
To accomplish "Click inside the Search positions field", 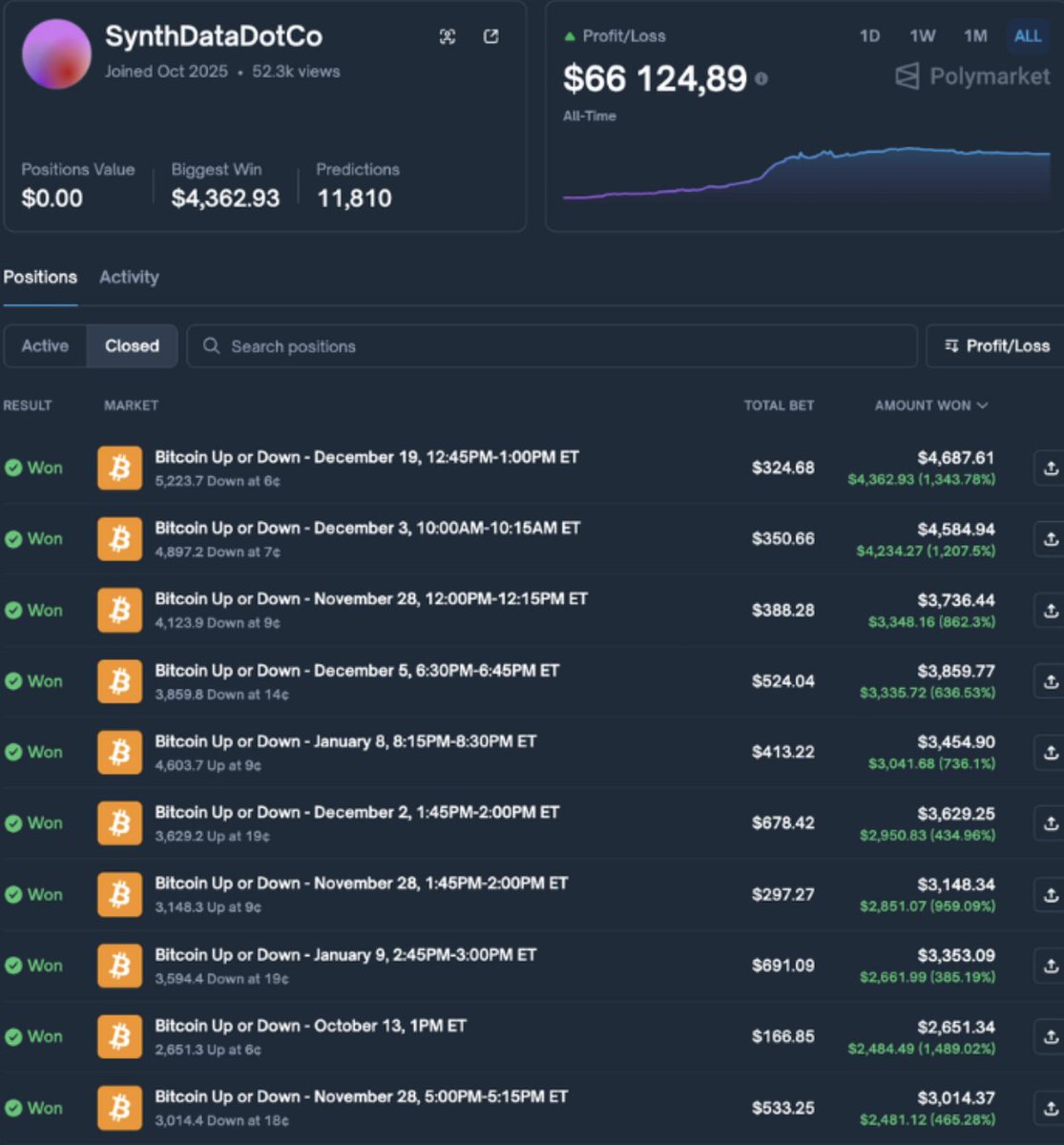I will coord(382,346).
